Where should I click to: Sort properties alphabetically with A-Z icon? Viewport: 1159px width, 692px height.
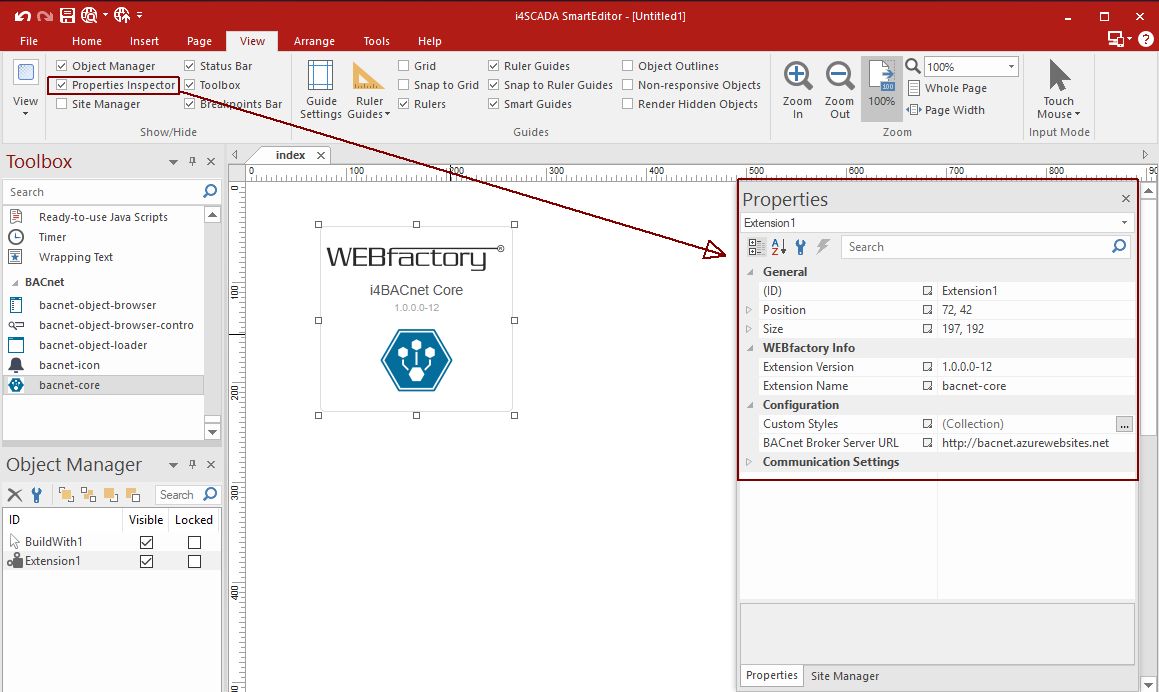(x=778, y=247)
